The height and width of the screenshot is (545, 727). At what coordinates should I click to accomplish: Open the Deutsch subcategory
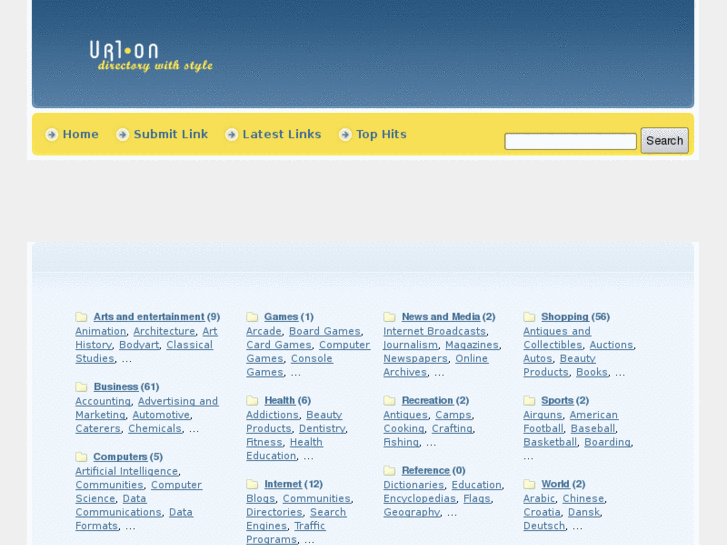[x=544, y=526]
